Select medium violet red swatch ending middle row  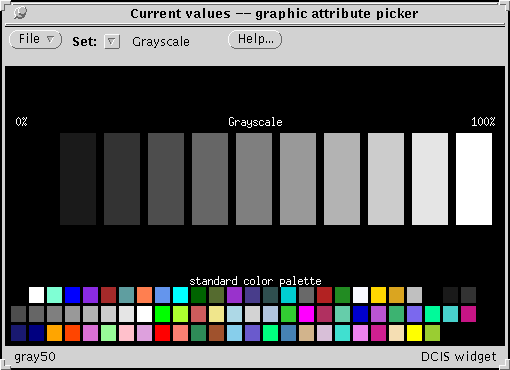[x=468, y=314]
